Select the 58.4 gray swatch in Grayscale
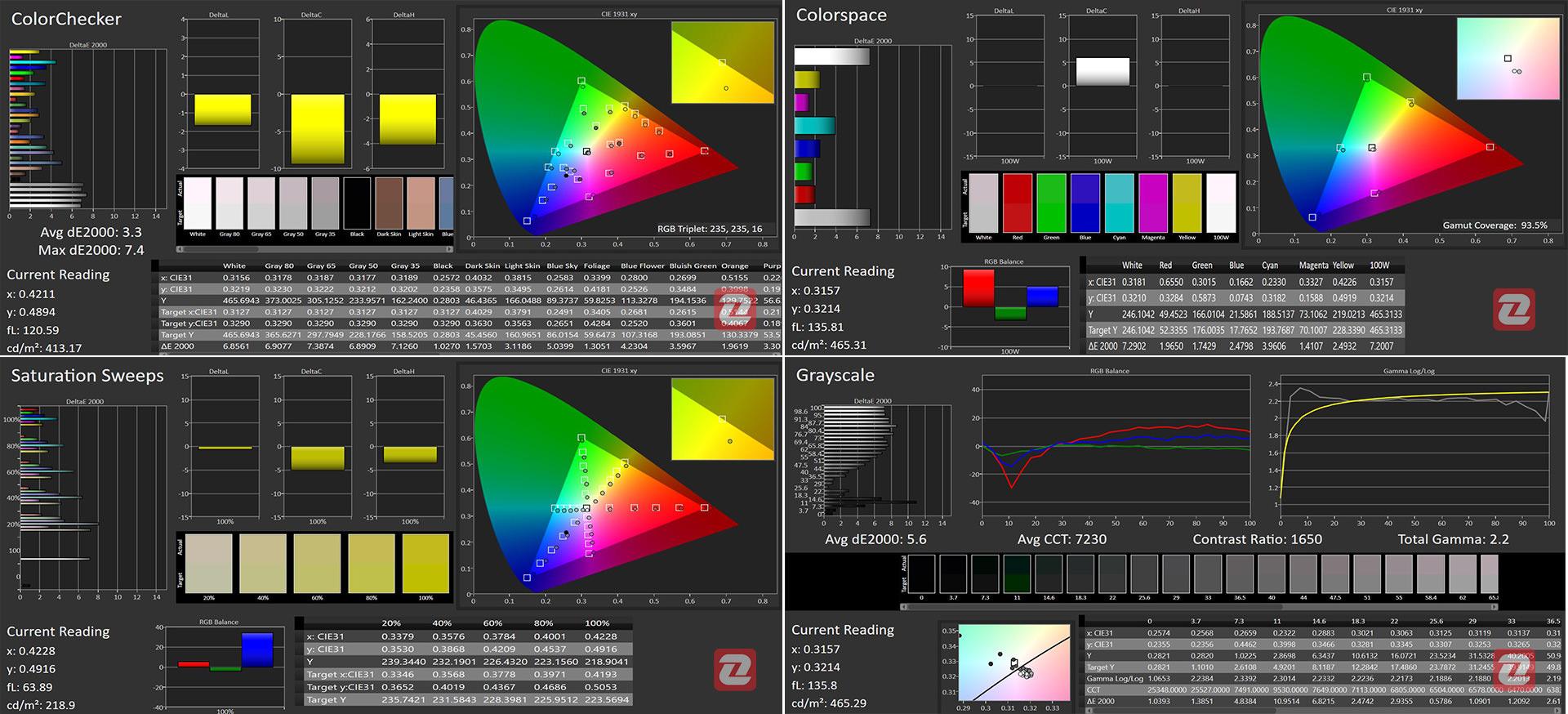This screenshot has height=714, width=1568. [x=1432, y=573]
